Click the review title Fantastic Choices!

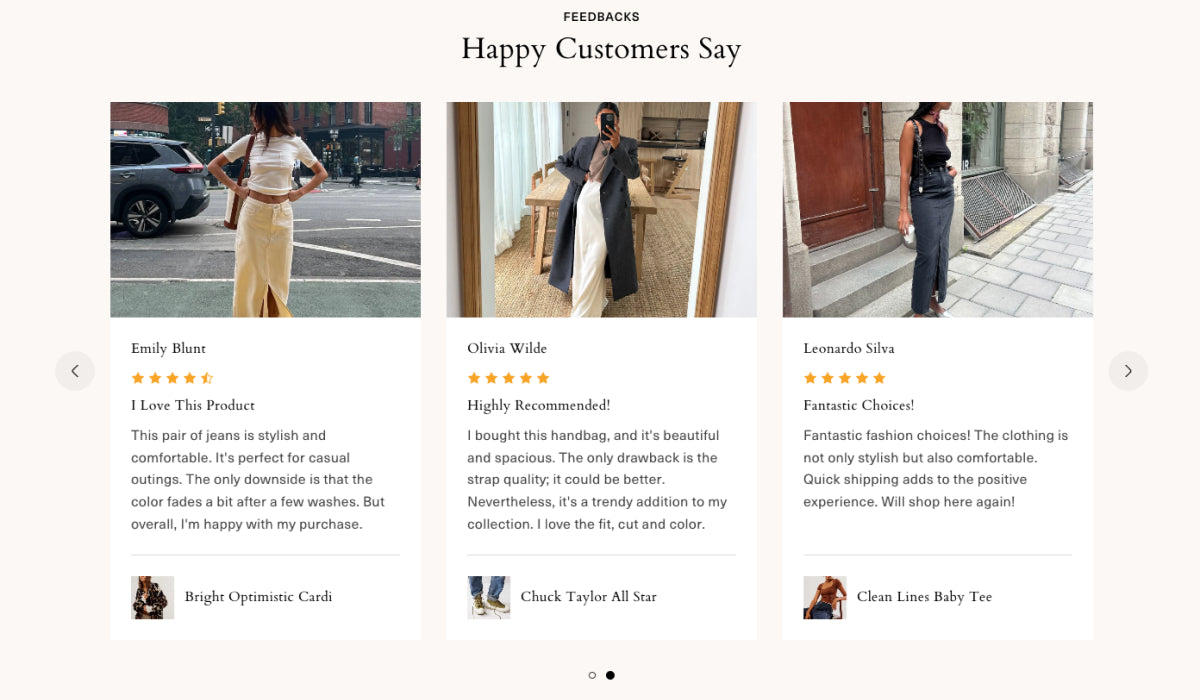pos(858,405)
